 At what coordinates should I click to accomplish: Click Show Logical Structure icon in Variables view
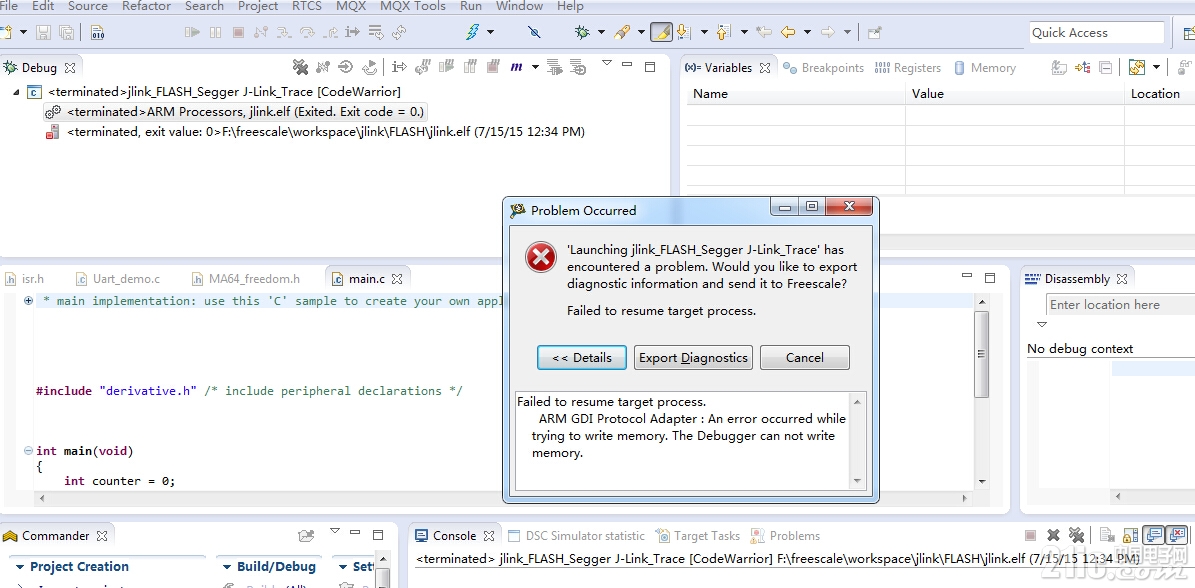click(1082, 68)
